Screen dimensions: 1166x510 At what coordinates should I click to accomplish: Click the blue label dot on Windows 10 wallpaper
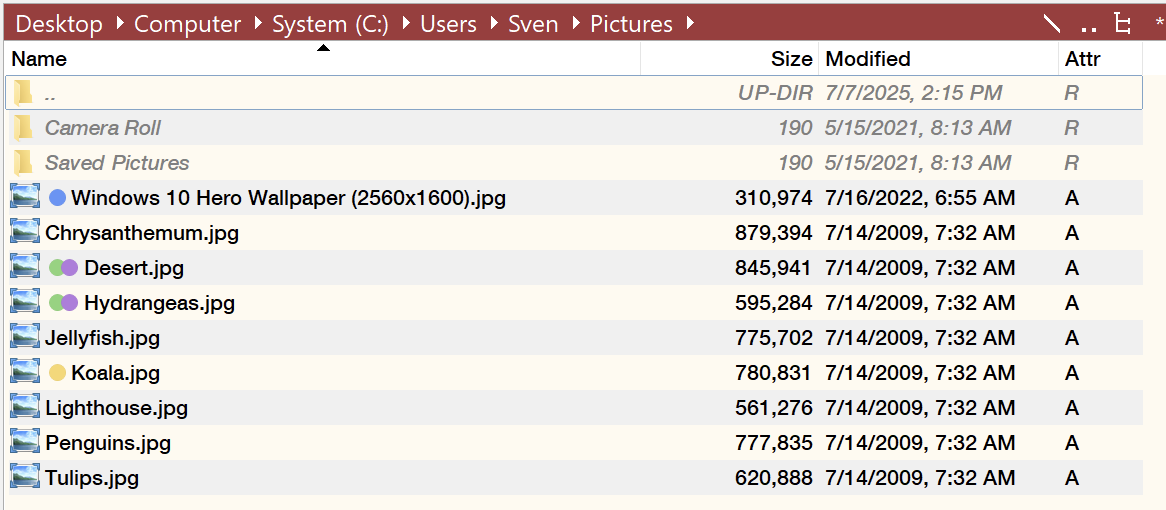point(57,198)
